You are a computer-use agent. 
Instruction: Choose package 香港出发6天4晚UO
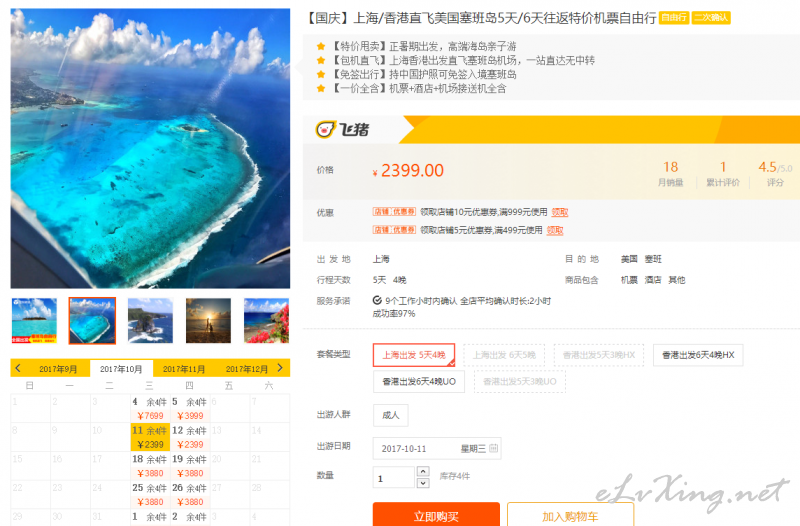click(x=419, y=382)
